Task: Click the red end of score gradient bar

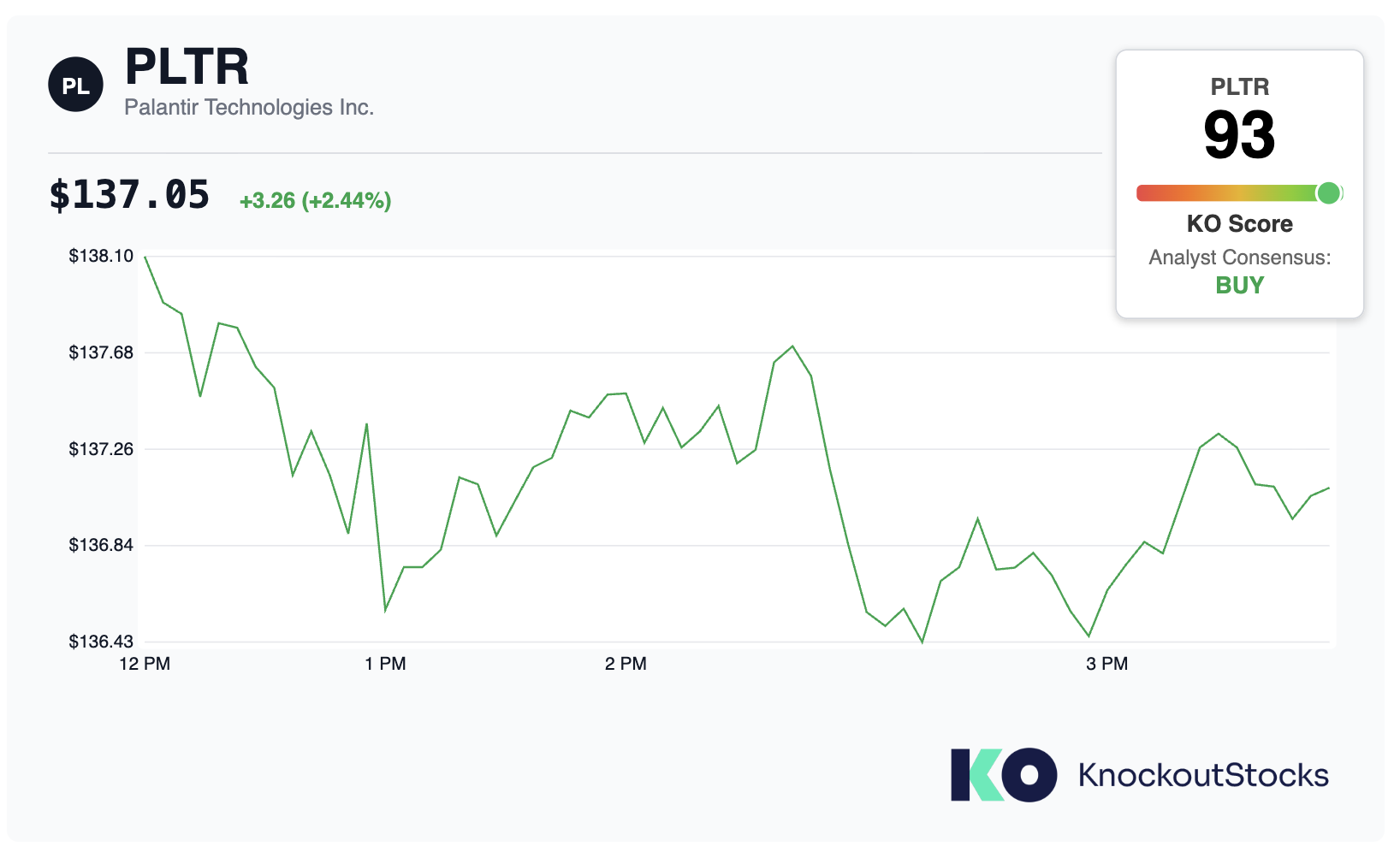Action: 1147,193
